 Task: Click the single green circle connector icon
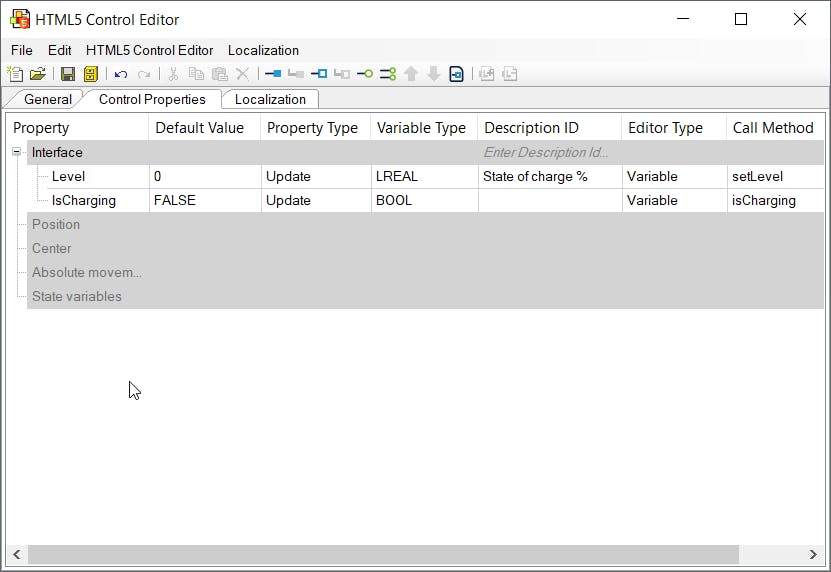(x=365, y=74)
